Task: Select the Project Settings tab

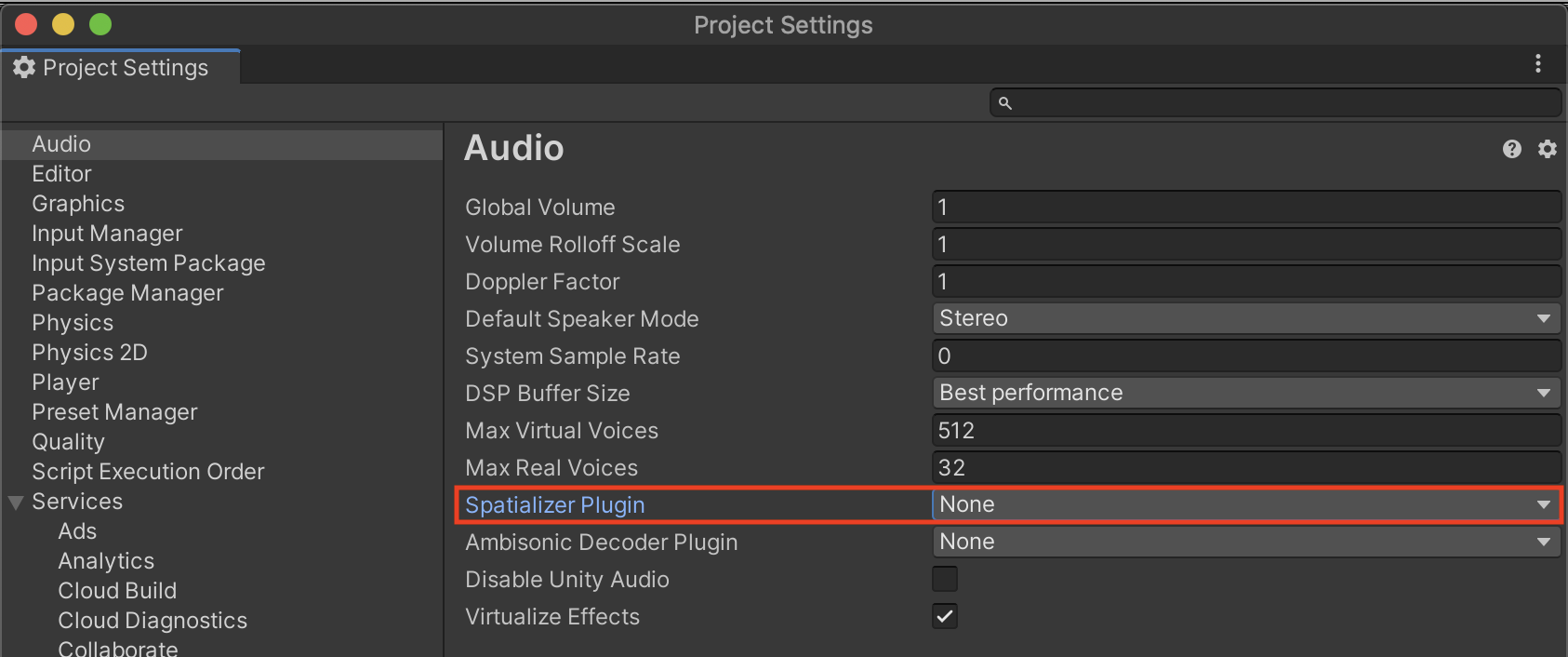Action: pos(126,68)
